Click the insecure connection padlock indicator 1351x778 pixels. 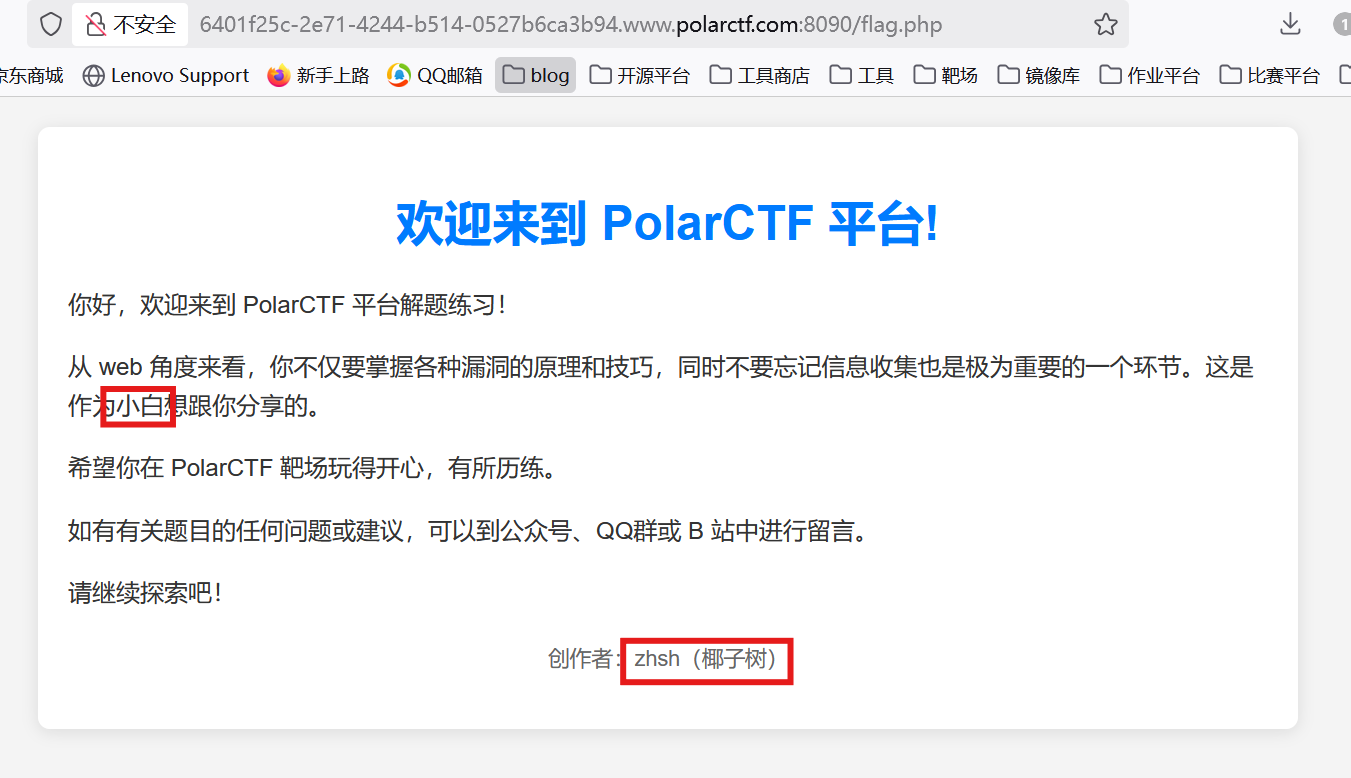(96, 24)
